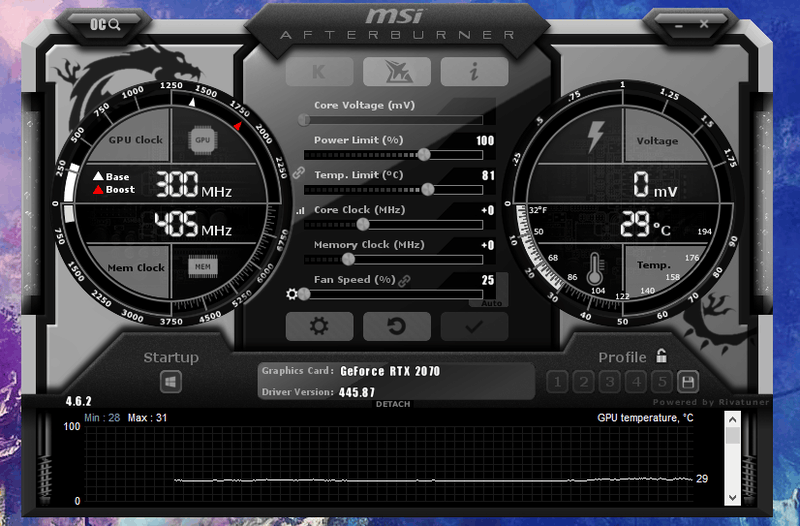This screenshot has width=800, height=526.
Task: Select profile slot 3
Action: pos(610,382)
